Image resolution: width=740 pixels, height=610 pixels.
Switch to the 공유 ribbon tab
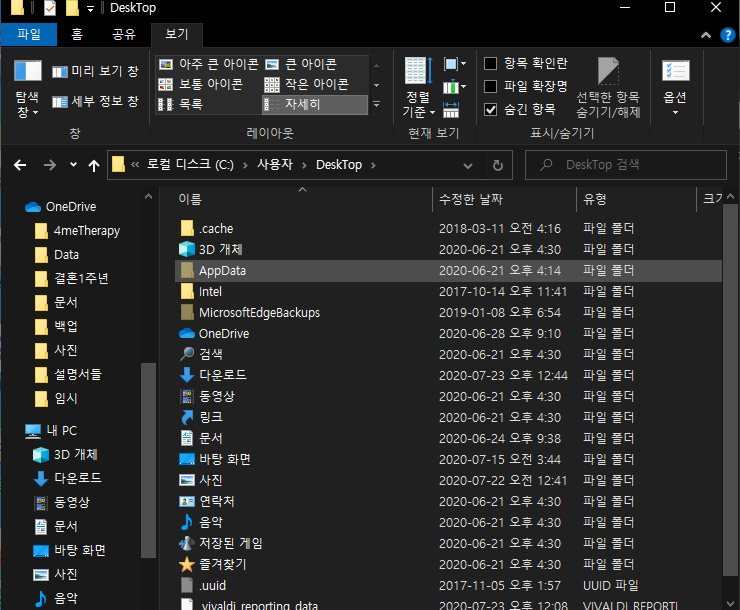click(124, 34)
